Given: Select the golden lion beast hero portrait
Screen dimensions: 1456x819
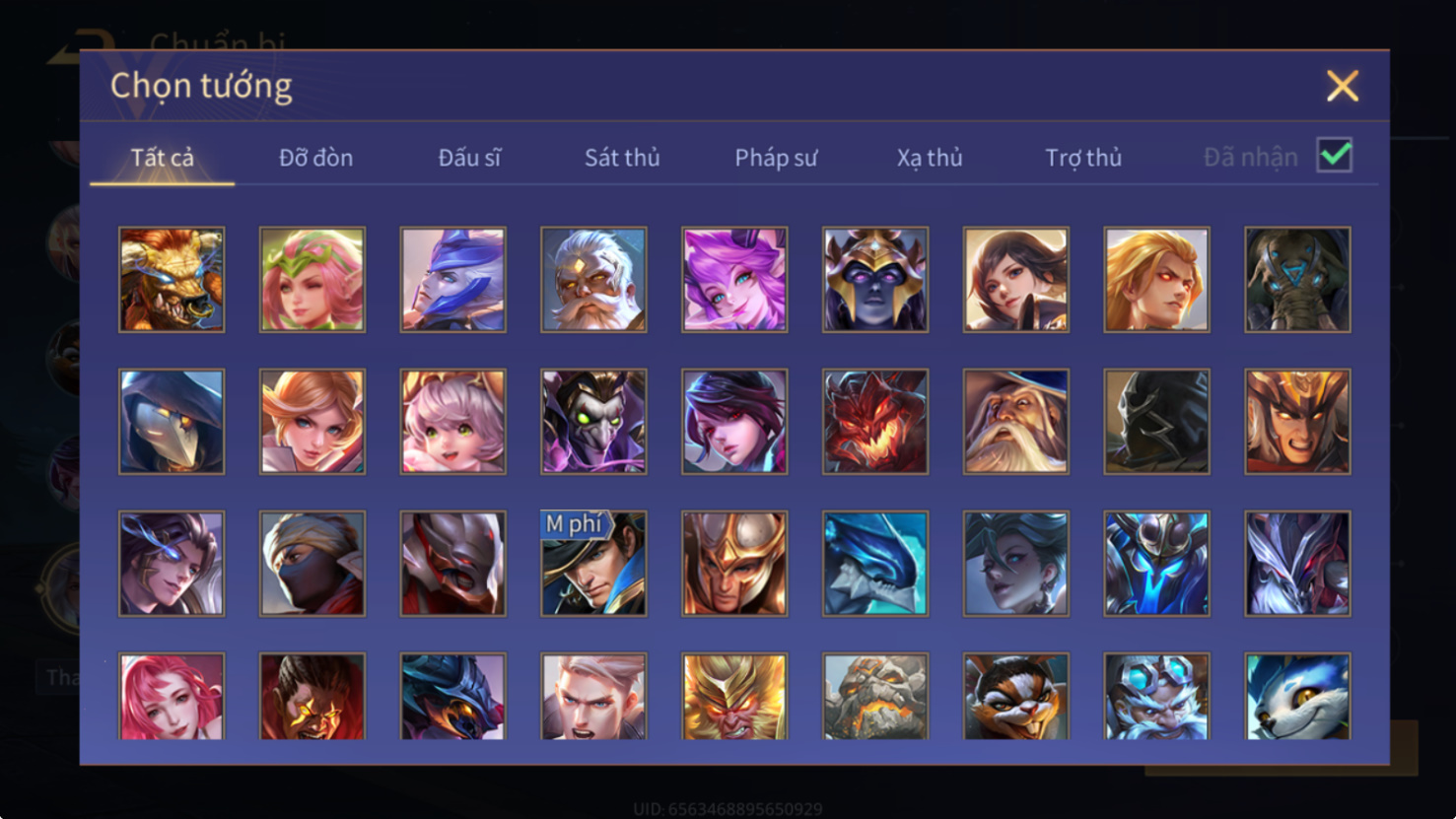Looking at the screenshot, I should (172, 280).
